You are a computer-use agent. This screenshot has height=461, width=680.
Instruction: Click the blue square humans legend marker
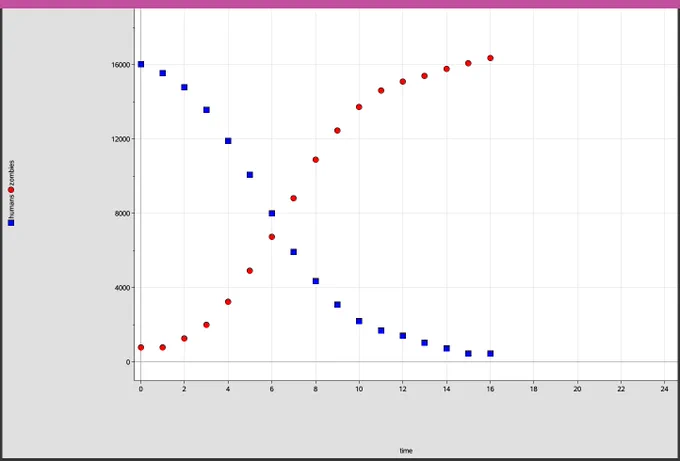click(x=11, y=222)
